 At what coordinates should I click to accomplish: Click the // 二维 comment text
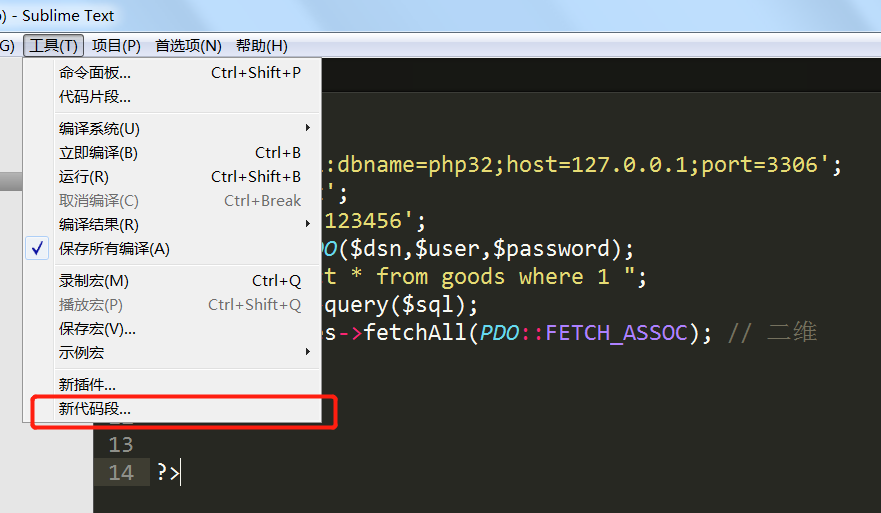click(772, 333)
